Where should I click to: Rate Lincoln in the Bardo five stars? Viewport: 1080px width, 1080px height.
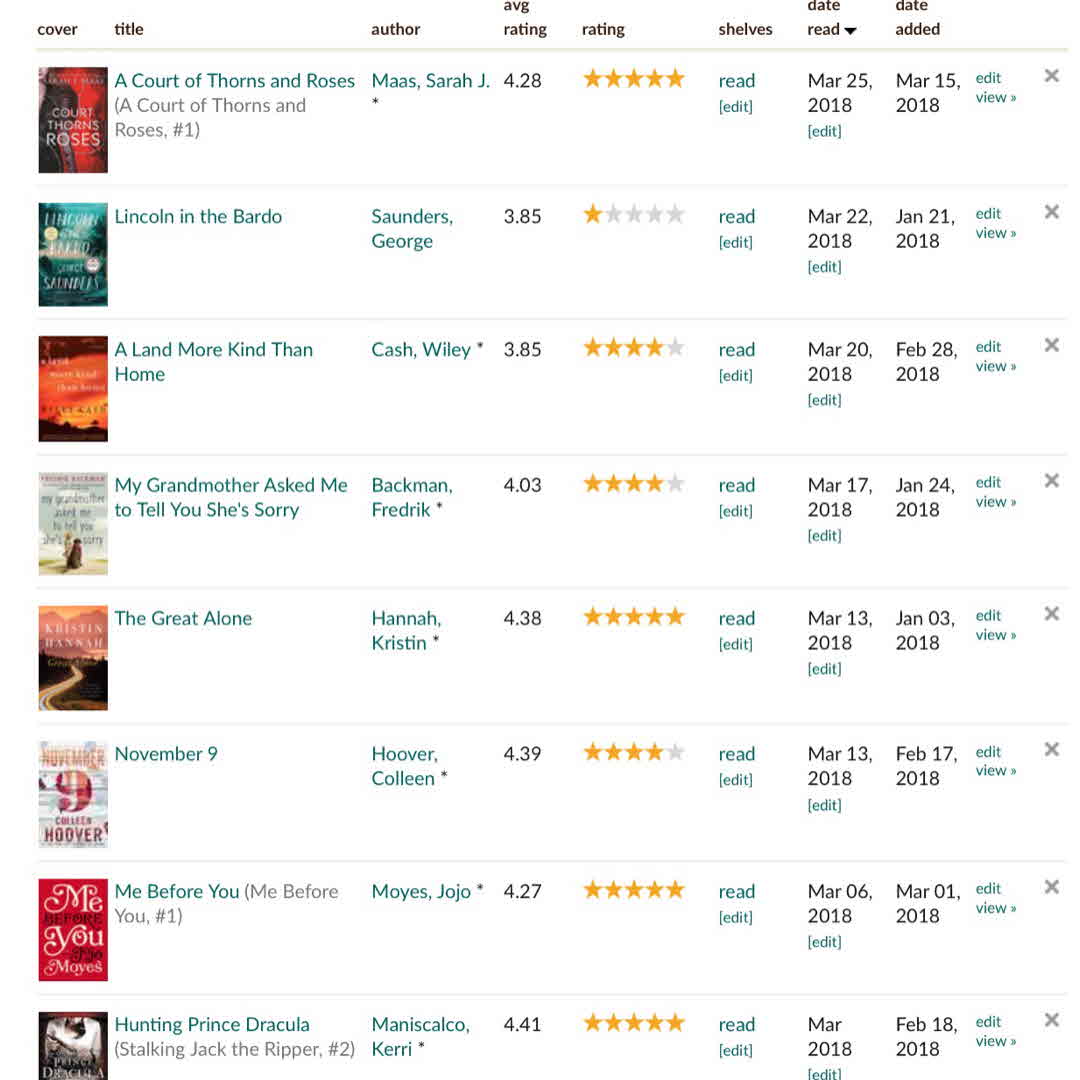coord(675,214)
